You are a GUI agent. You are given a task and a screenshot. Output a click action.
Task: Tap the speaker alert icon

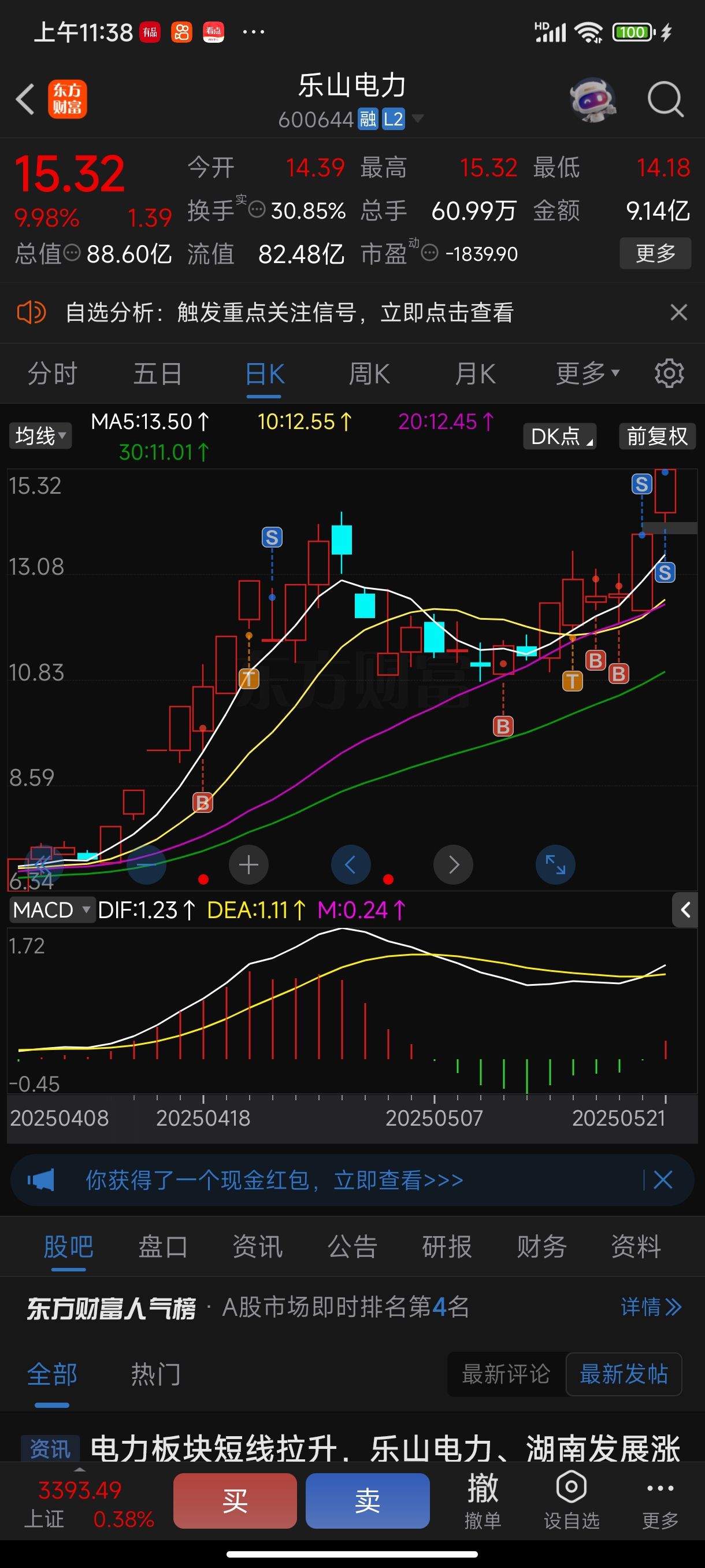pyautogui.click(x=32, y=312)
